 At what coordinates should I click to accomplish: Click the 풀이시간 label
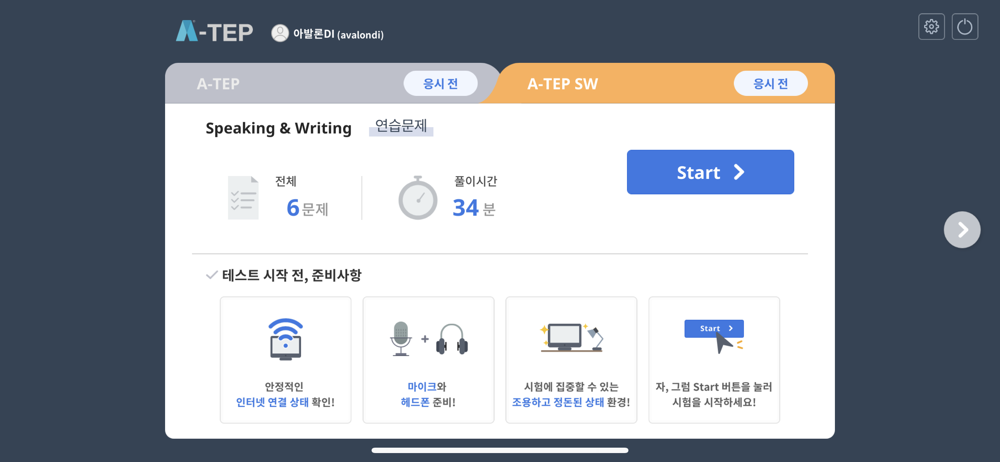(x=475, y=182)
